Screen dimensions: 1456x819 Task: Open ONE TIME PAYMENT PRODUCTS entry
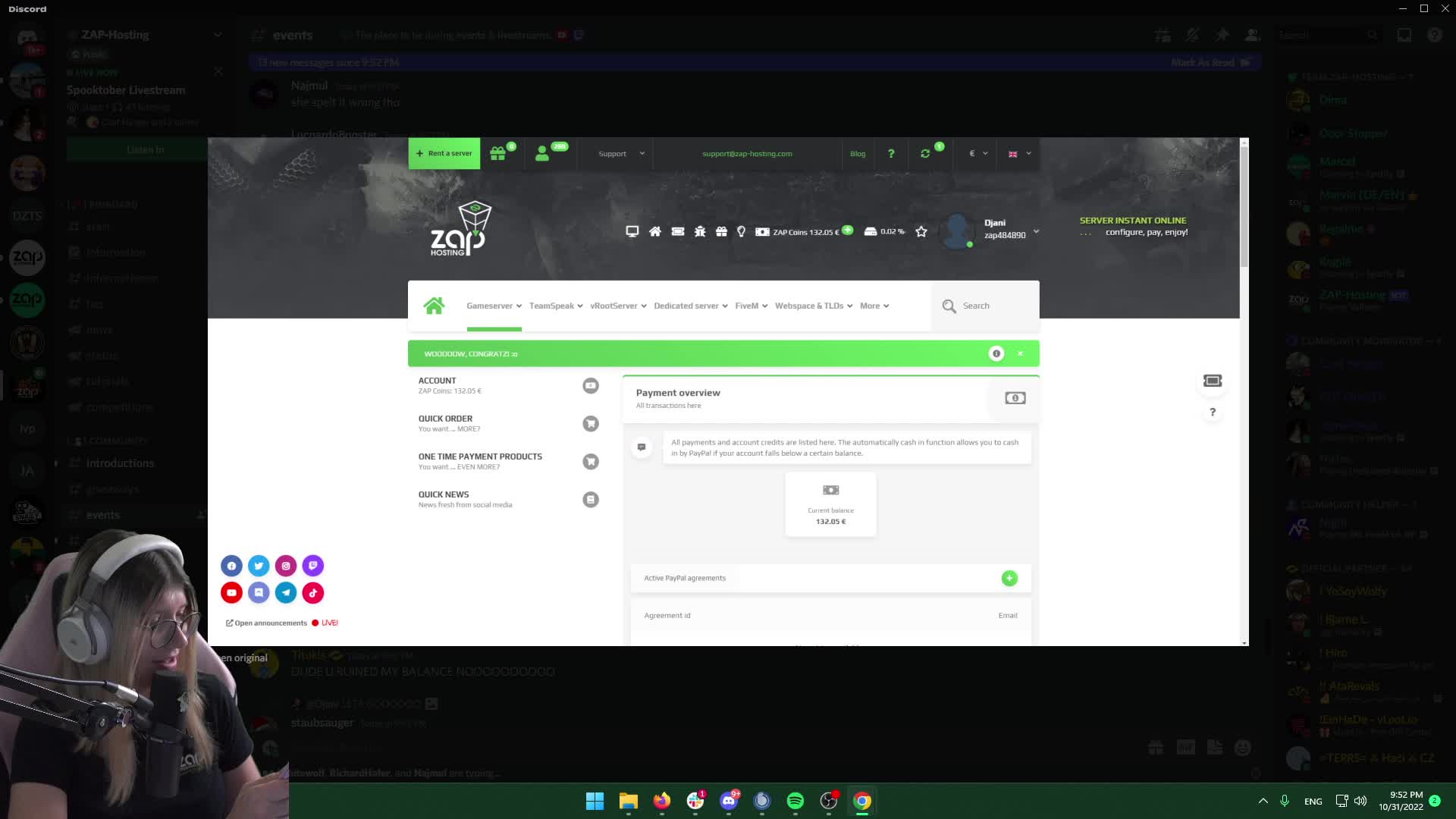509,462
